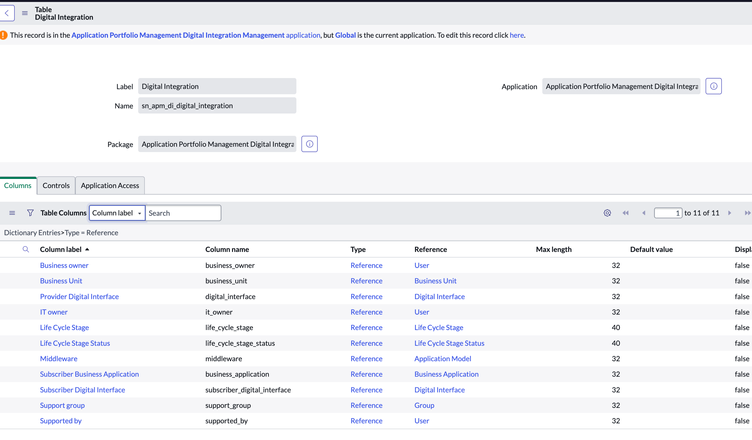Go back using the back arrow button

[x=7, y=13]
